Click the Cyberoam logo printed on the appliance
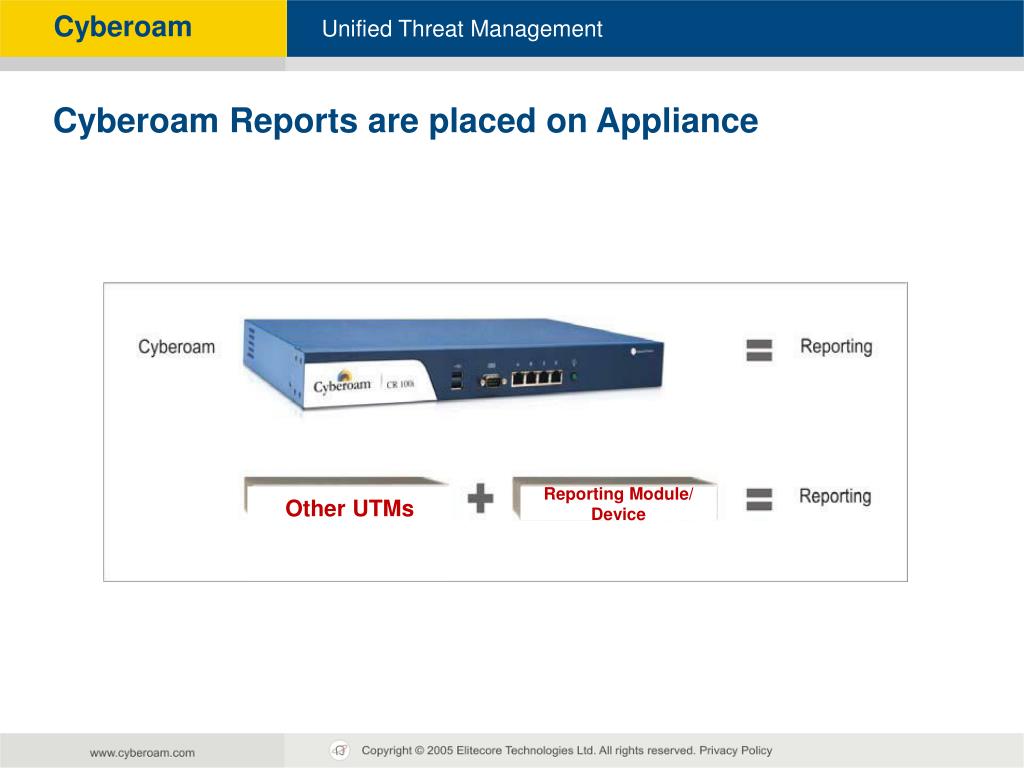 (x=342, y=383)
